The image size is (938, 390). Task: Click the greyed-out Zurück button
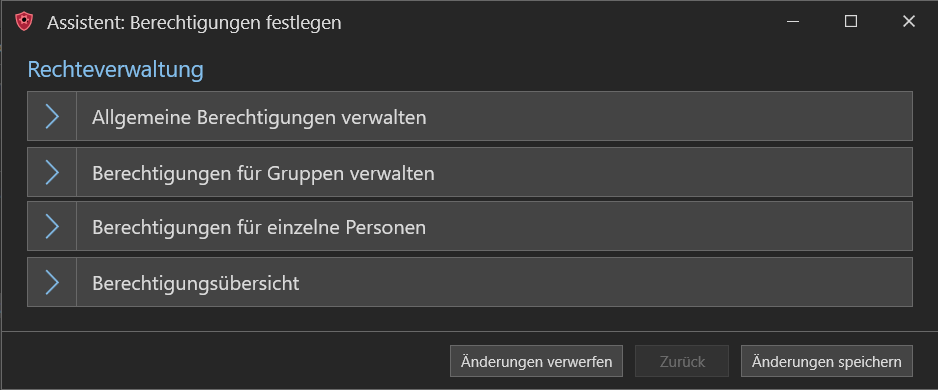(x=682, y=361)
